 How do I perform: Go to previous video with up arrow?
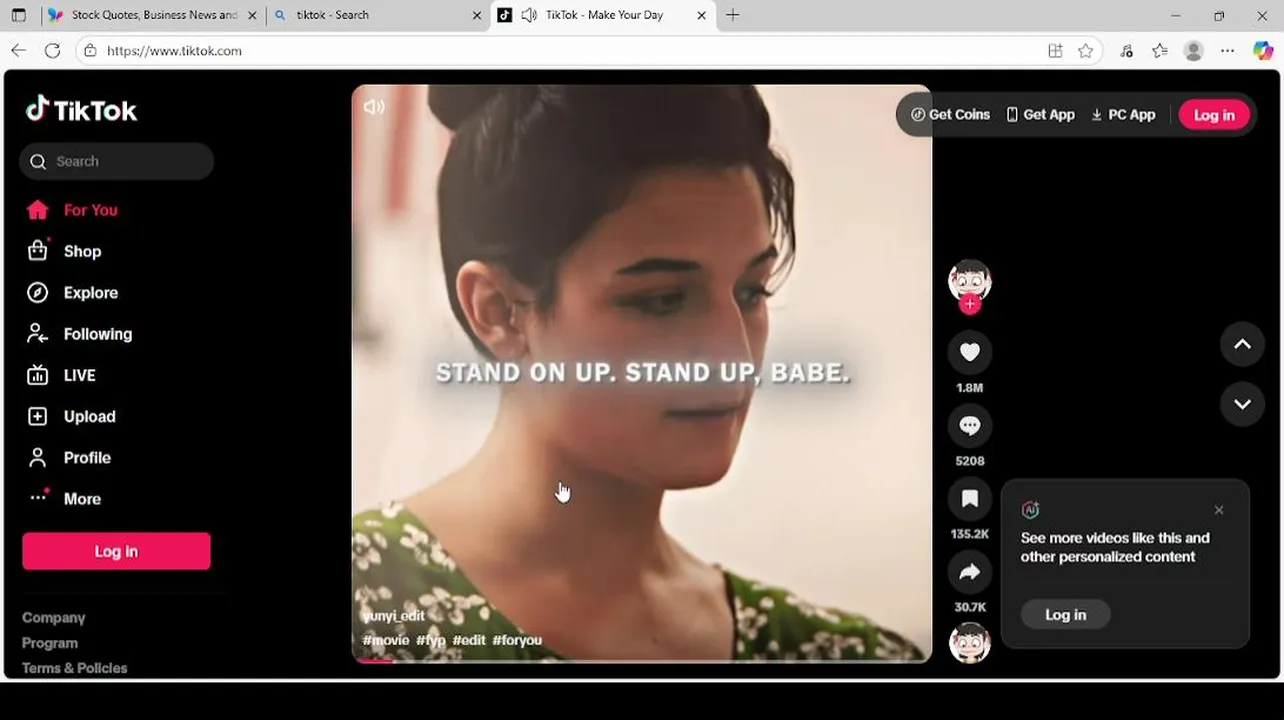(x=1242, y=344)
